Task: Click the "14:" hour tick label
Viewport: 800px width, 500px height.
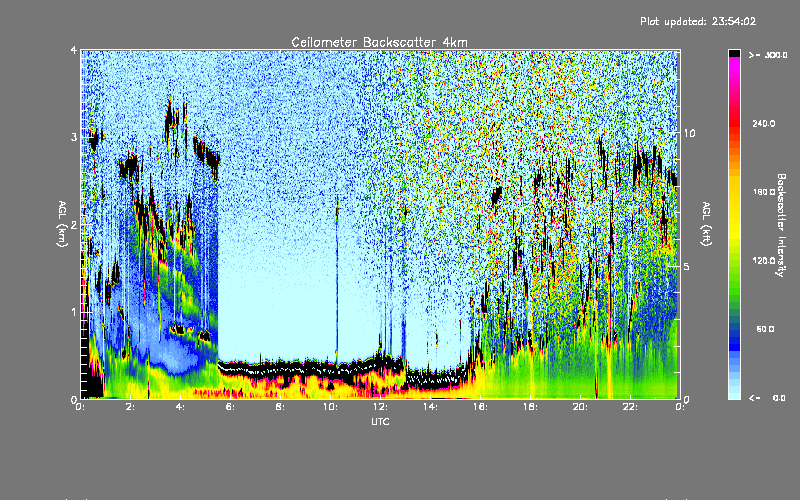Action: tap(430, 407)
